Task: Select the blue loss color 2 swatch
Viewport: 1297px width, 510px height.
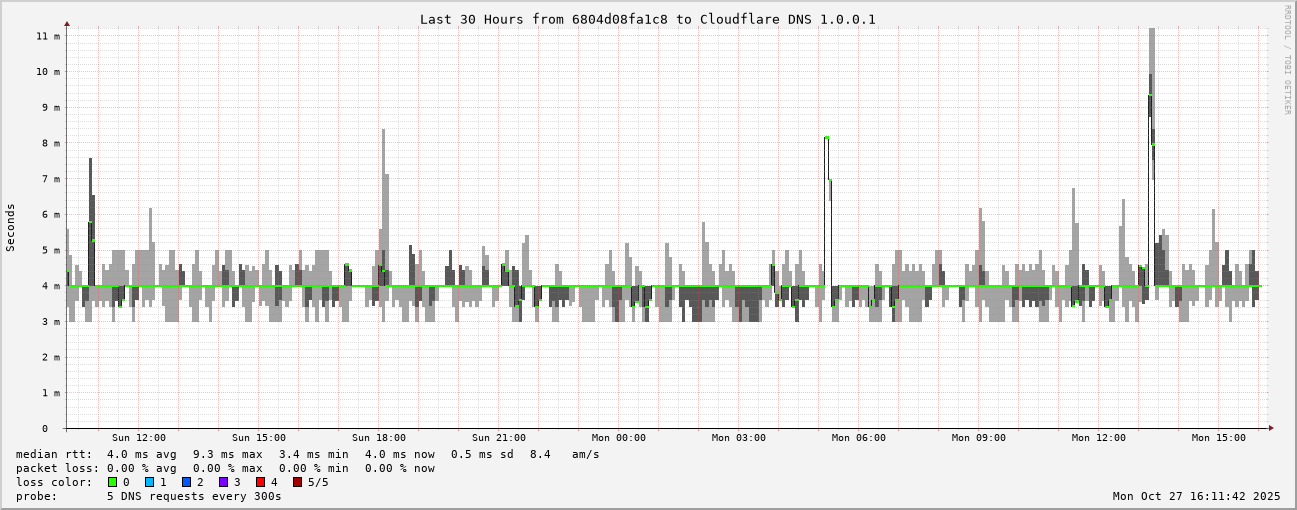Action: (187, 482)
